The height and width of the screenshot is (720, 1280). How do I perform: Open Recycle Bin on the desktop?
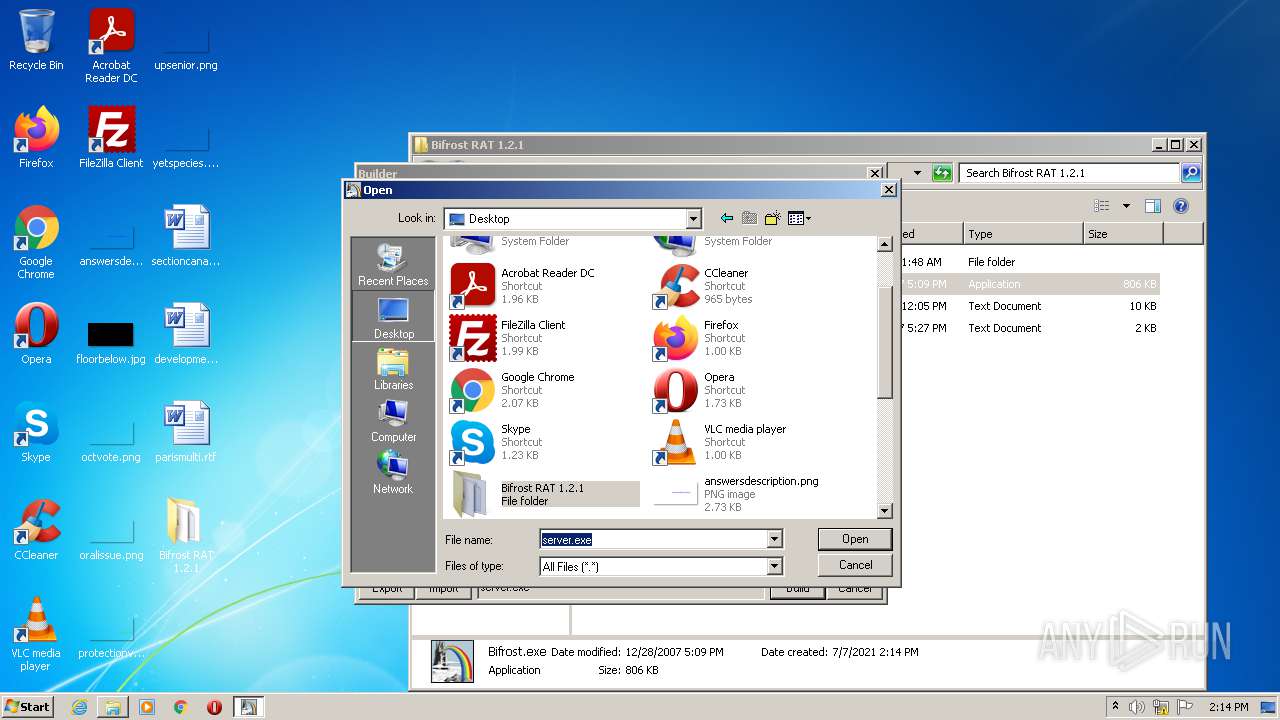click(36, 40)
